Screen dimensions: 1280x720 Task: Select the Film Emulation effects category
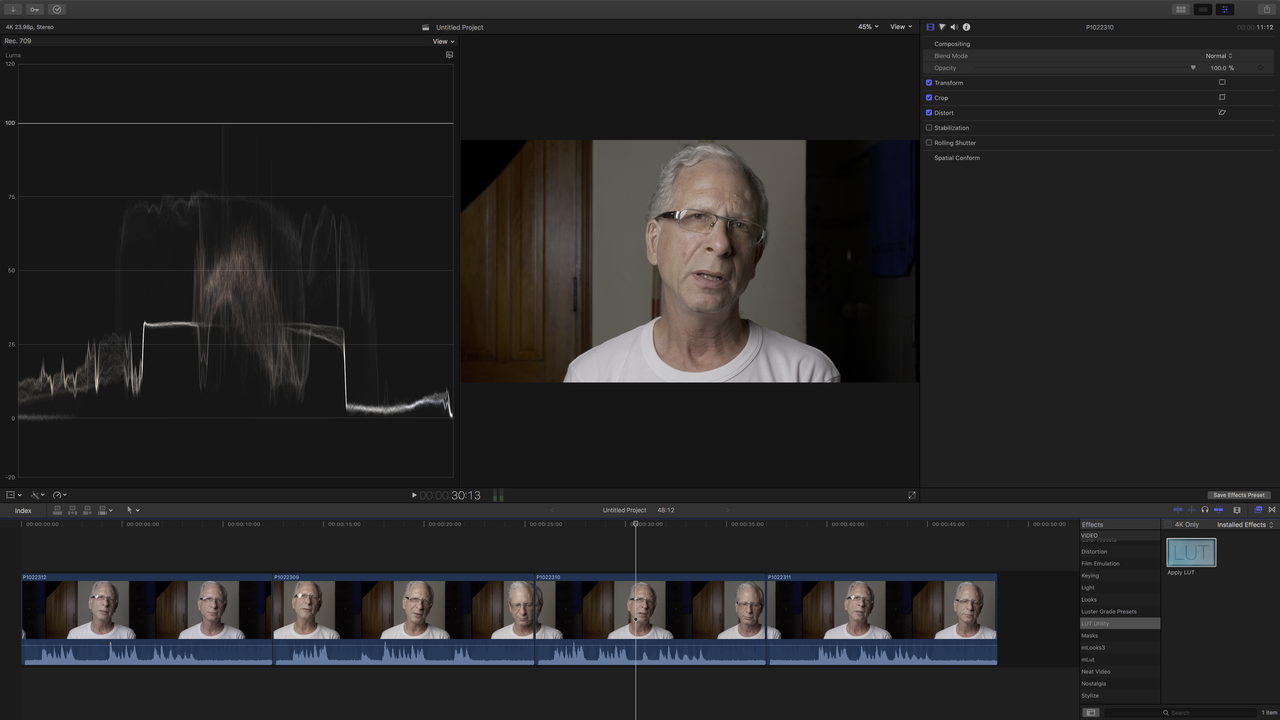pyautogui.click(x=1100, y=564)
